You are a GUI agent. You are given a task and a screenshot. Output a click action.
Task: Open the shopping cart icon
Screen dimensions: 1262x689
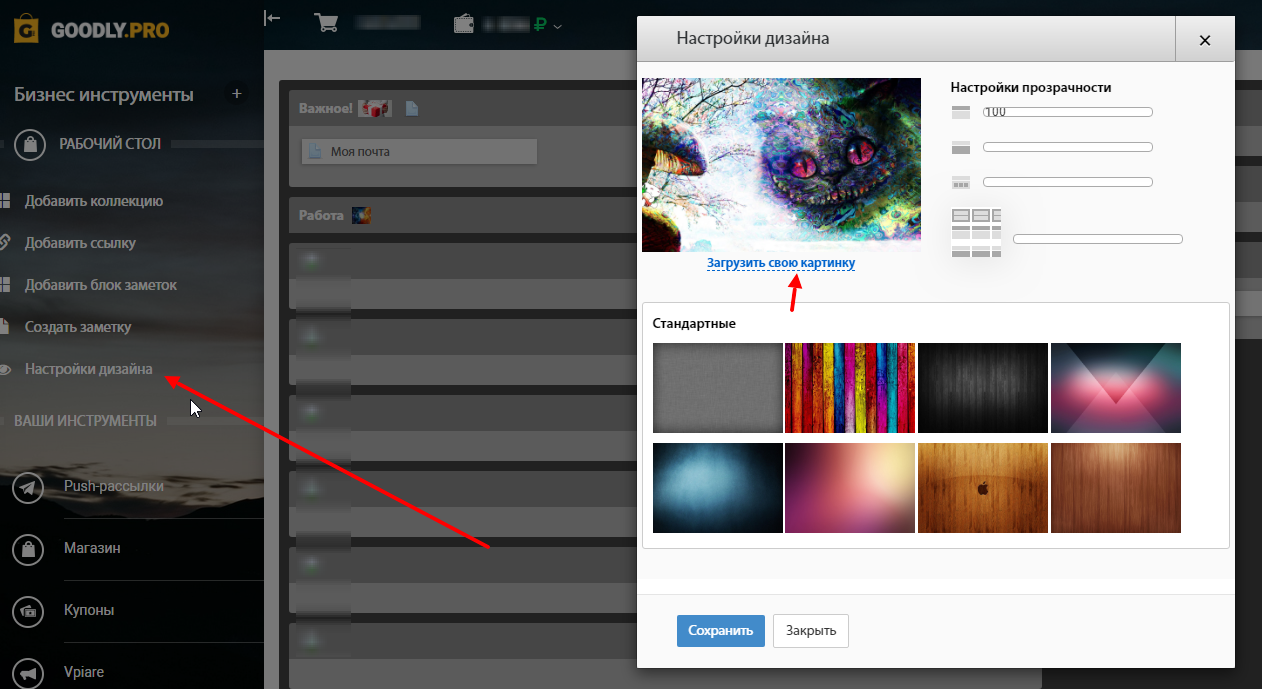coord(326,22)
